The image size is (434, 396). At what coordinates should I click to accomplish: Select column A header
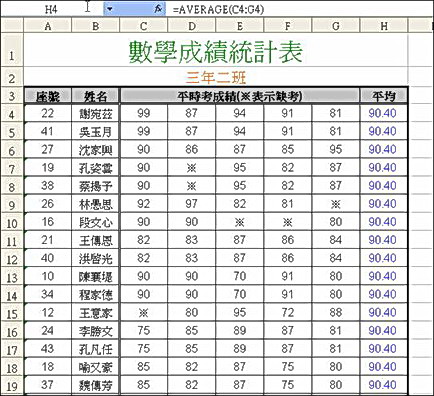pyautogui.click(x=48, y=26)
